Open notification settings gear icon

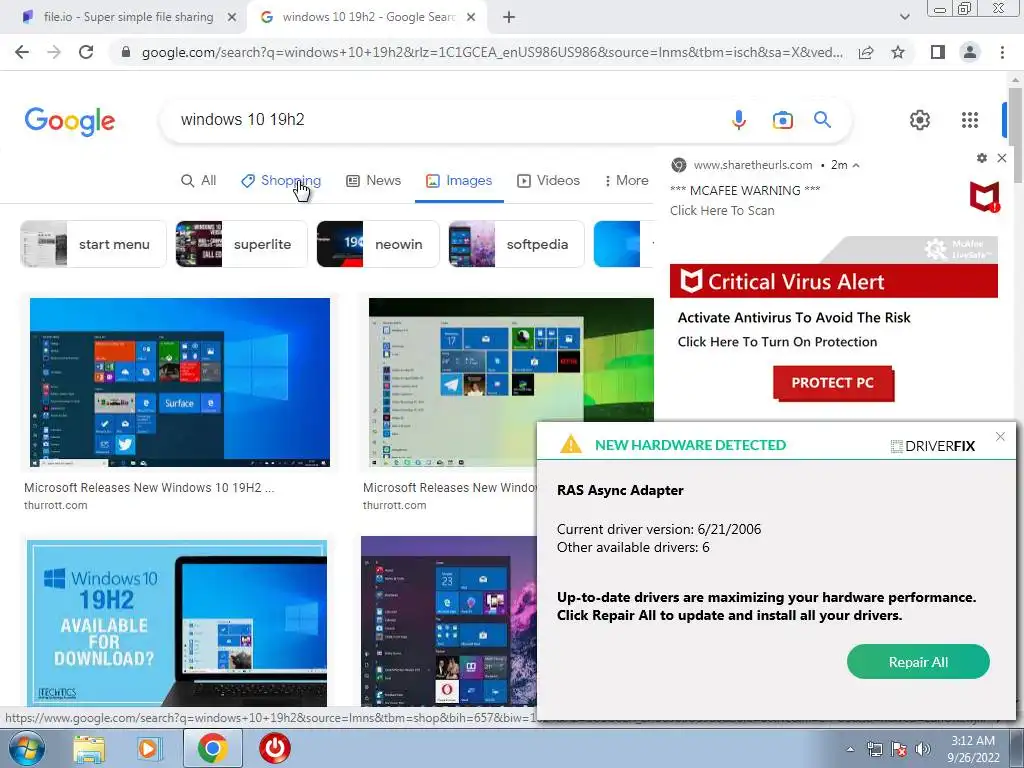(982, 158)
